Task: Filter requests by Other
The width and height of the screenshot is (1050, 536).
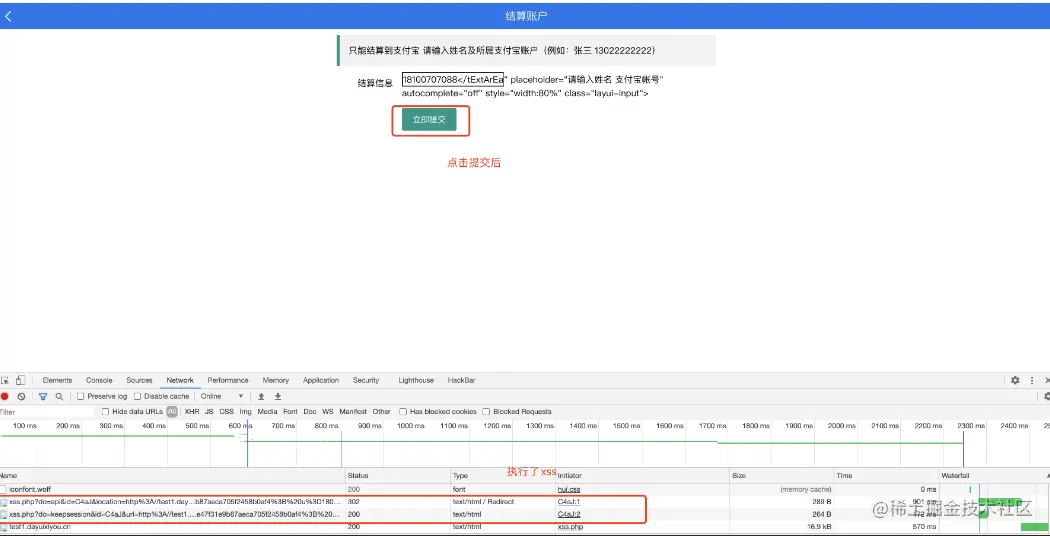Action: pyautogui.click(x=382, y=411)
